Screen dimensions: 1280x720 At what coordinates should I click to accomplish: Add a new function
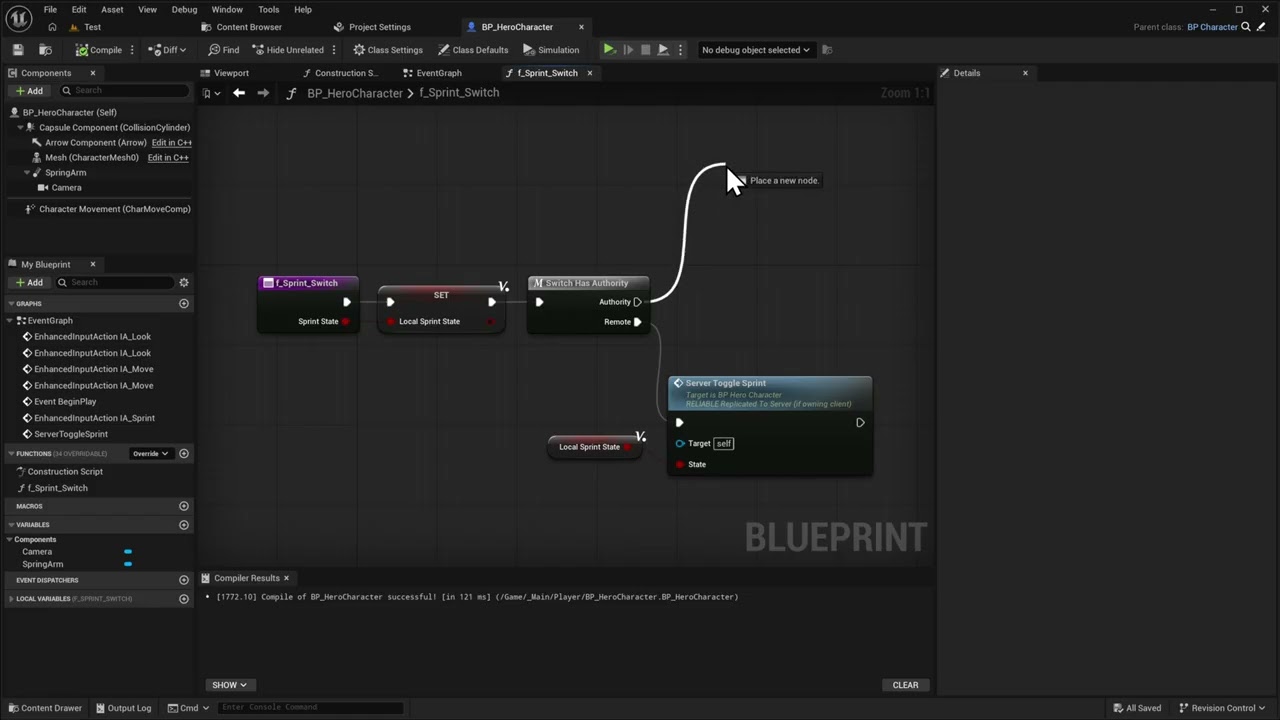pos(184,454)
